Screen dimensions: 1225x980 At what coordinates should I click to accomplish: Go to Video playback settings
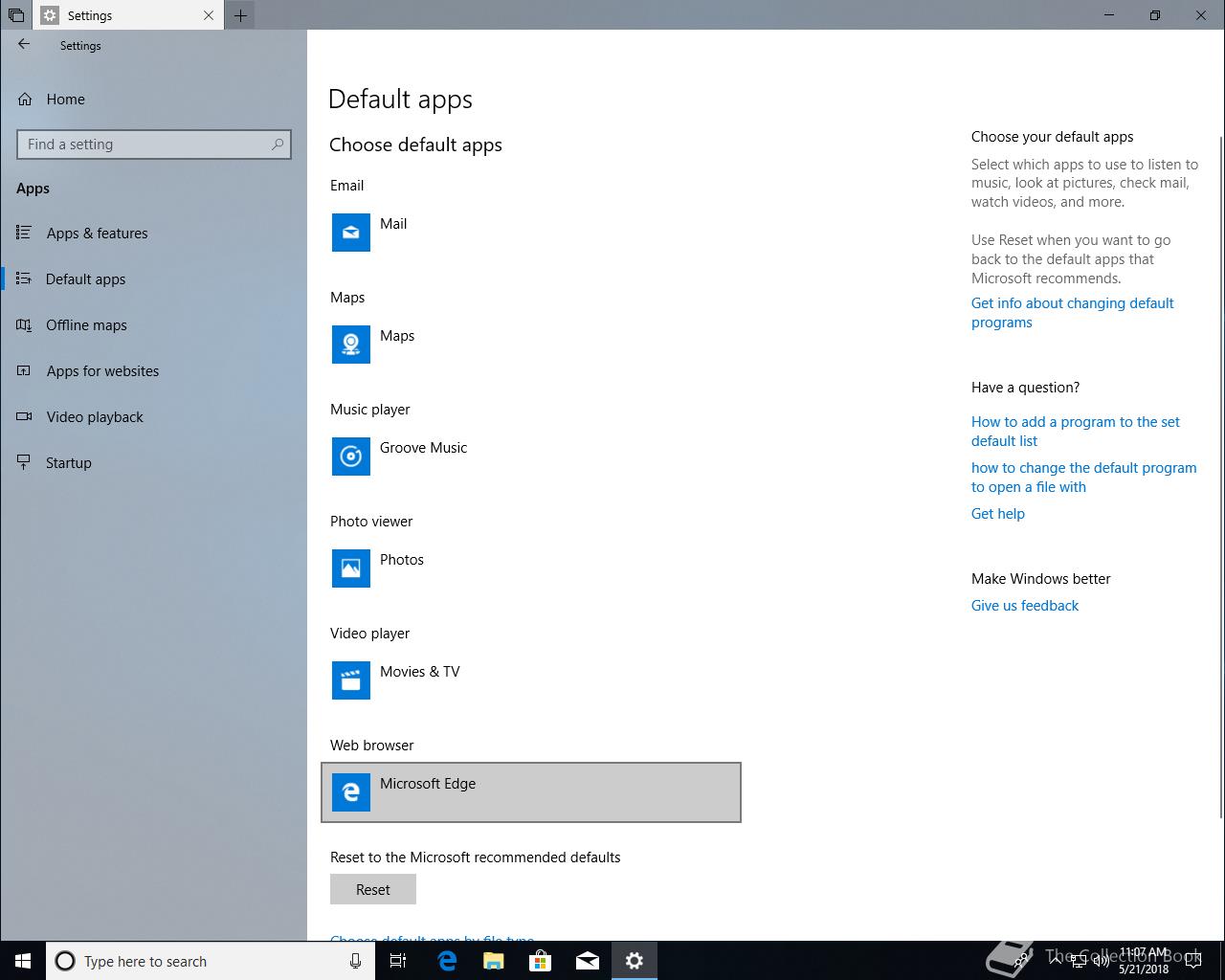click(95, 417)
